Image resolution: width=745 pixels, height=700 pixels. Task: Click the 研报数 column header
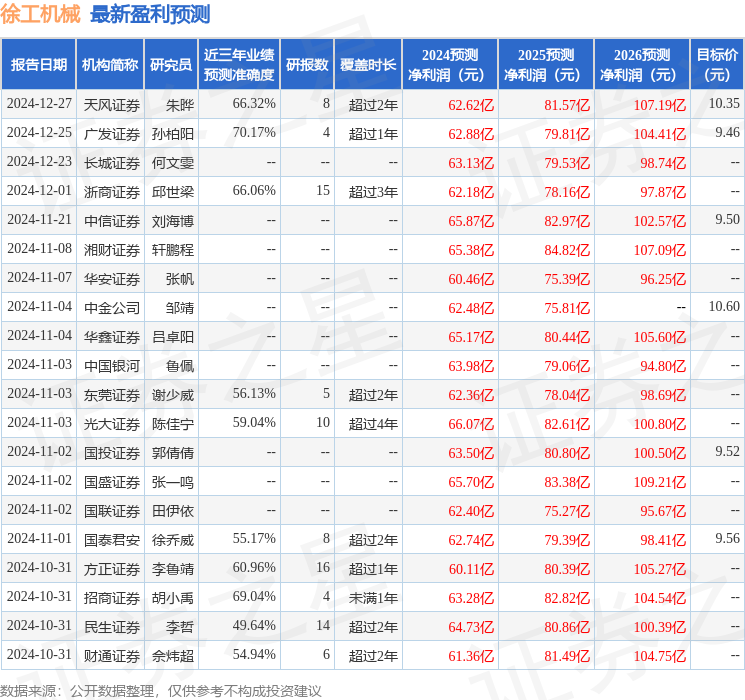[x=307, y=65]
